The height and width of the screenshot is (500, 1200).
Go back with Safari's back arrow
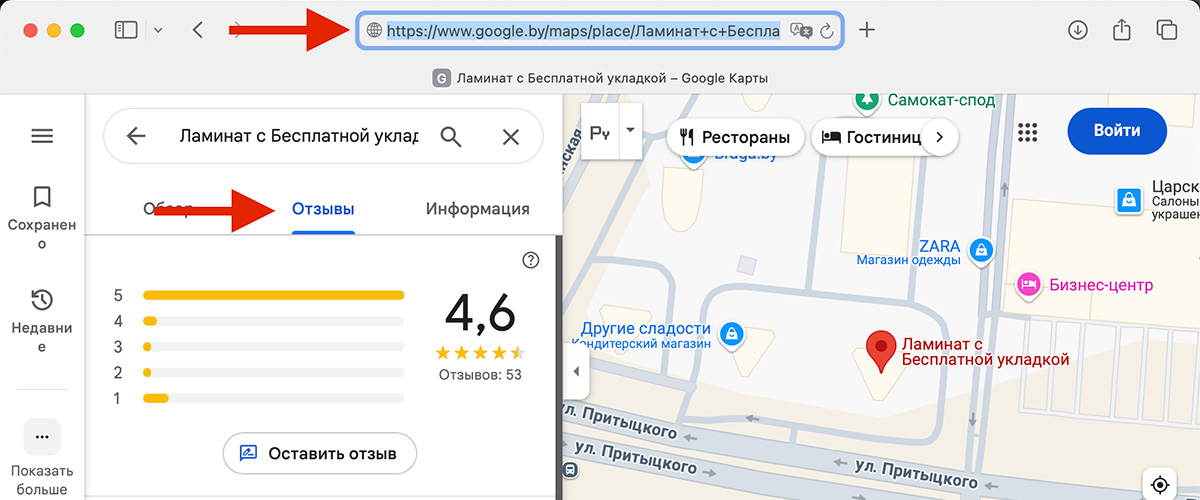[198, 30]
